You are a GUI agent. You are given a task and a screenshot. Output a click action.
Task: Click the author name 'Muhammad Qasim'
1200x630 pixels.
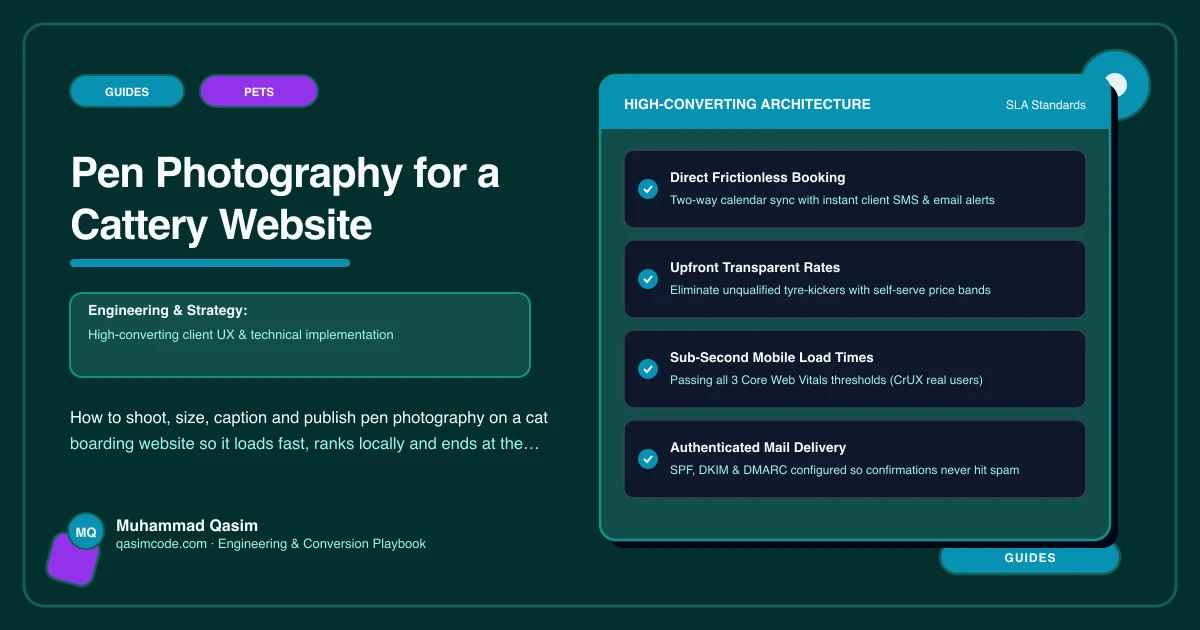(x=187, y=525)
